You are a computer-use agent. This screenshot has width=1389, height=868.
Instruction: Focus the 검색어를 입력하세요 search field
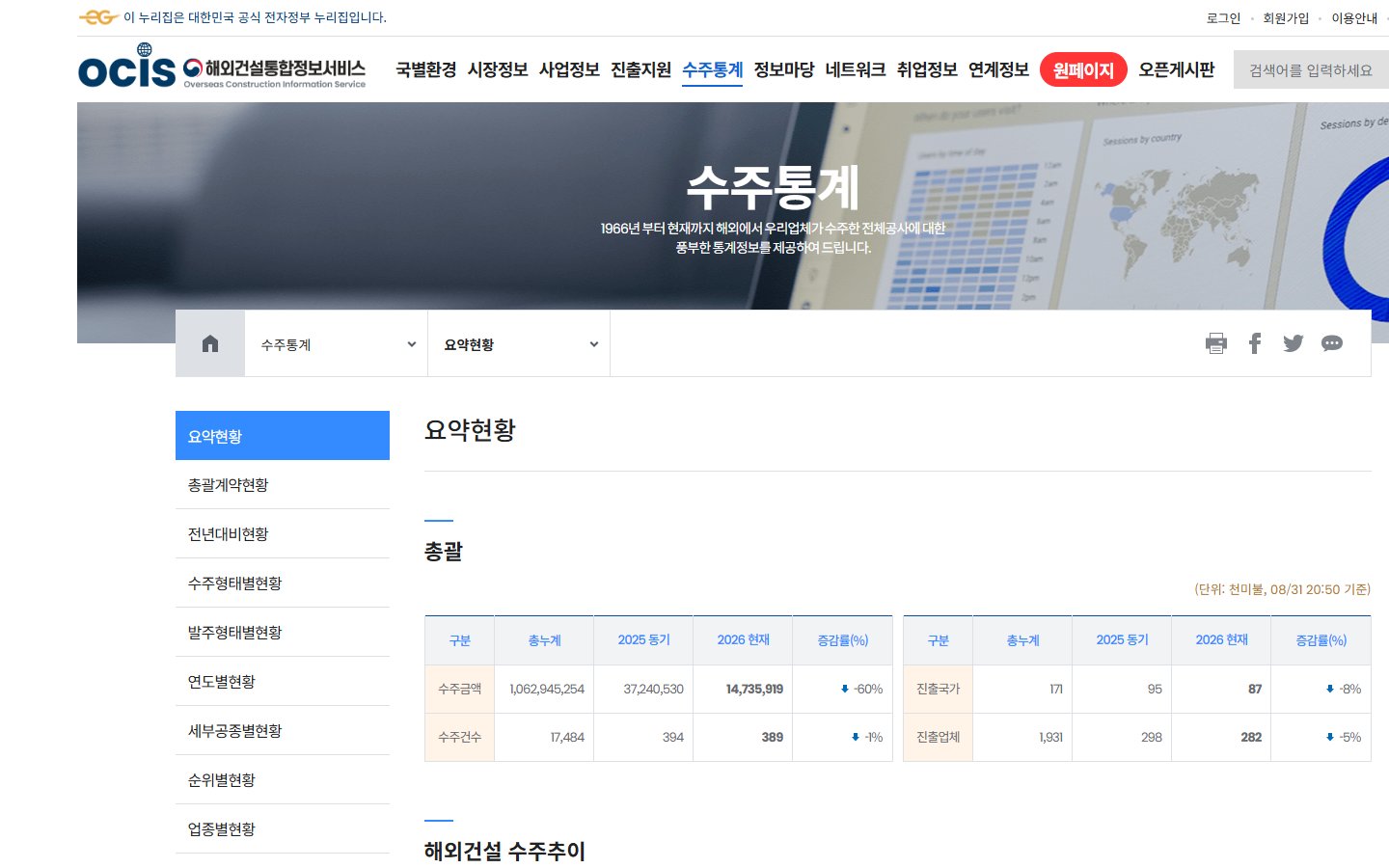tap(1311, 70)
